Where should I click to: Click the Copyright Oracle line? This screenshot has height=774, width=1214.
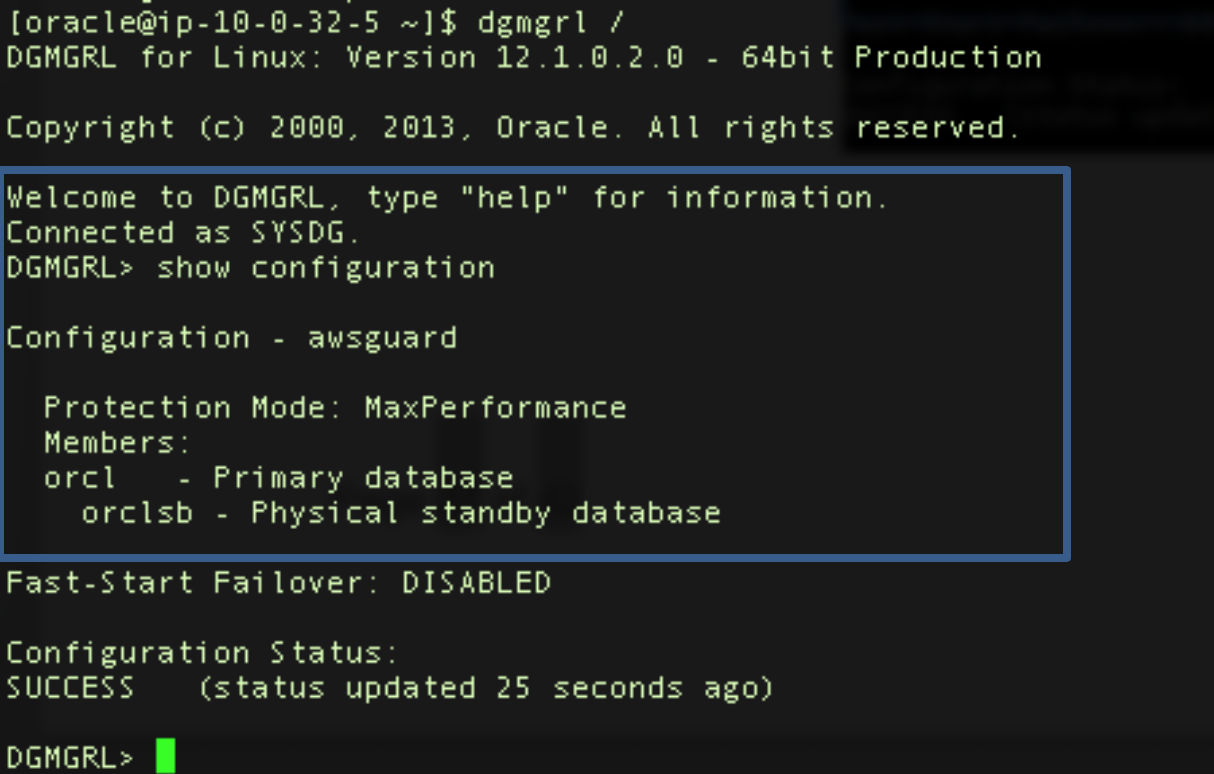click(x=513, y=128)
